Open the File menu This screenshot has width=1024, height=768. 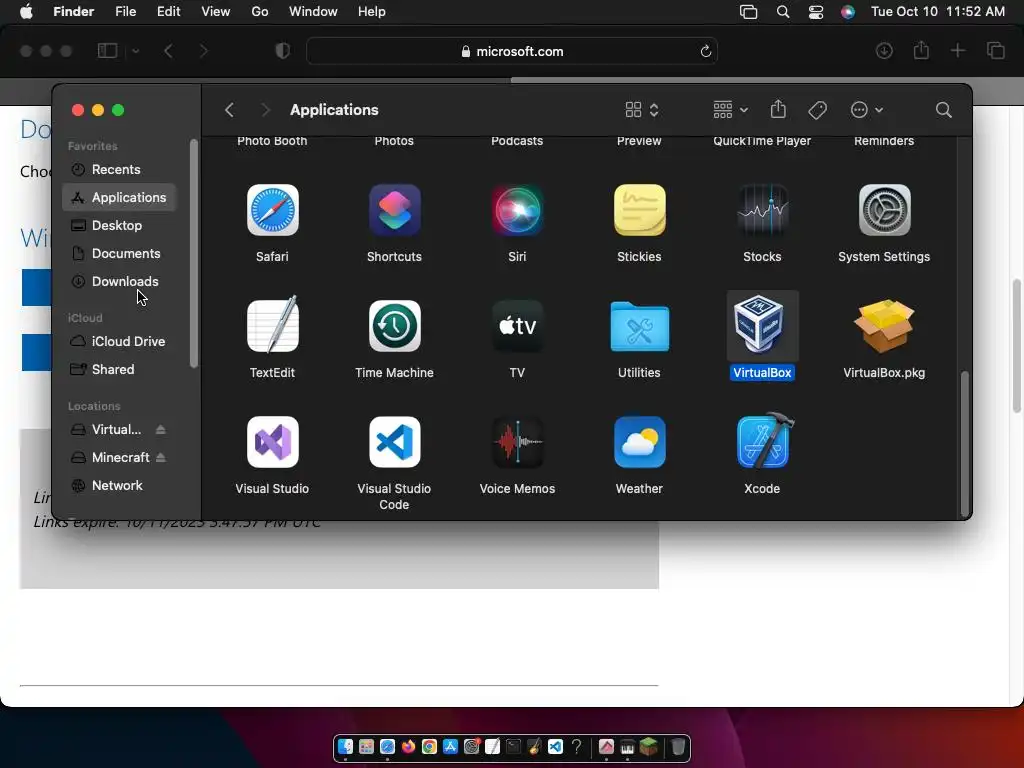(125, 12)
